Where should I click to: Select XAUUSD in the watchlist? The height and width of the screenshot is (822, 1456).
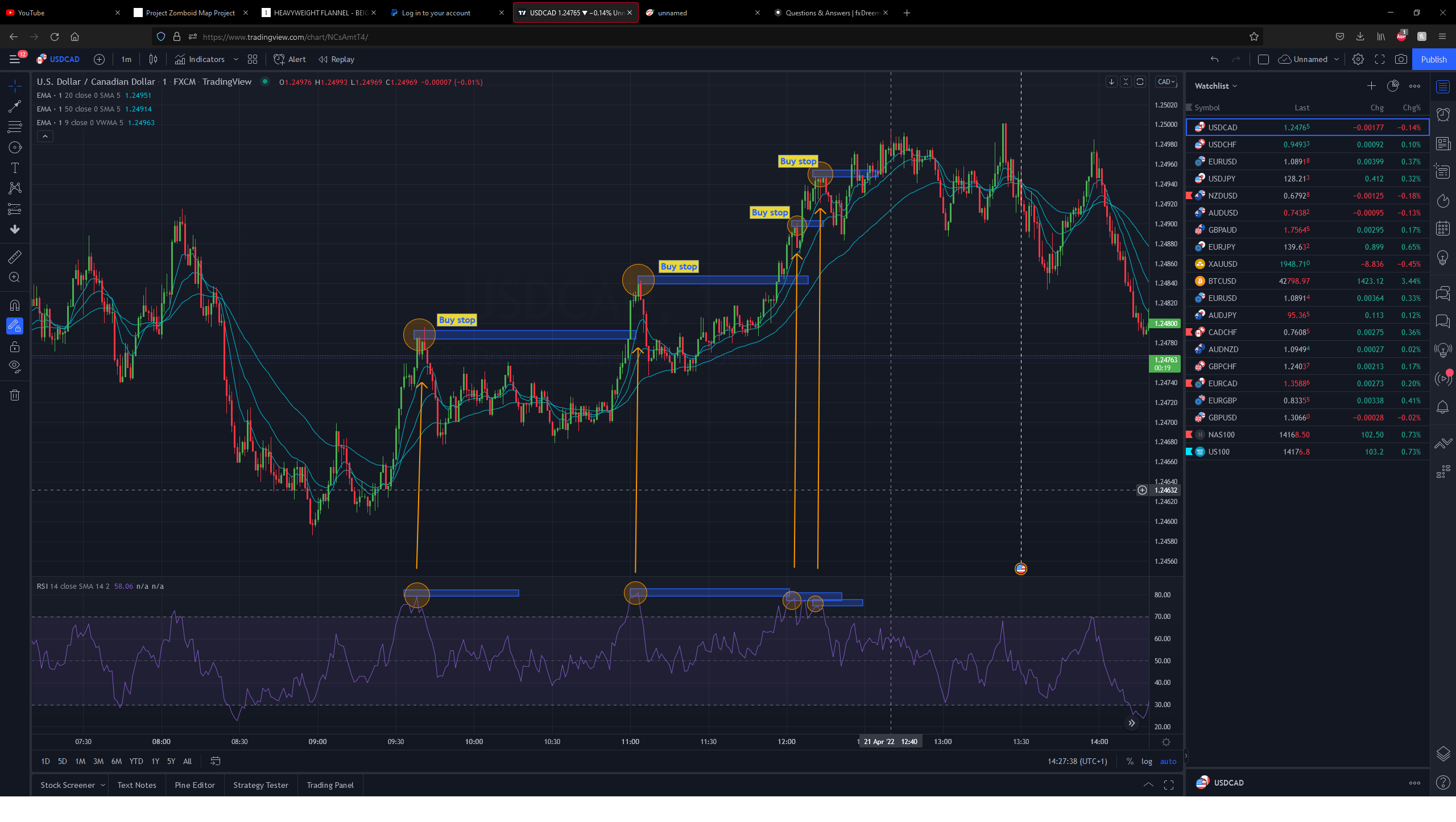pos(1307,264)
